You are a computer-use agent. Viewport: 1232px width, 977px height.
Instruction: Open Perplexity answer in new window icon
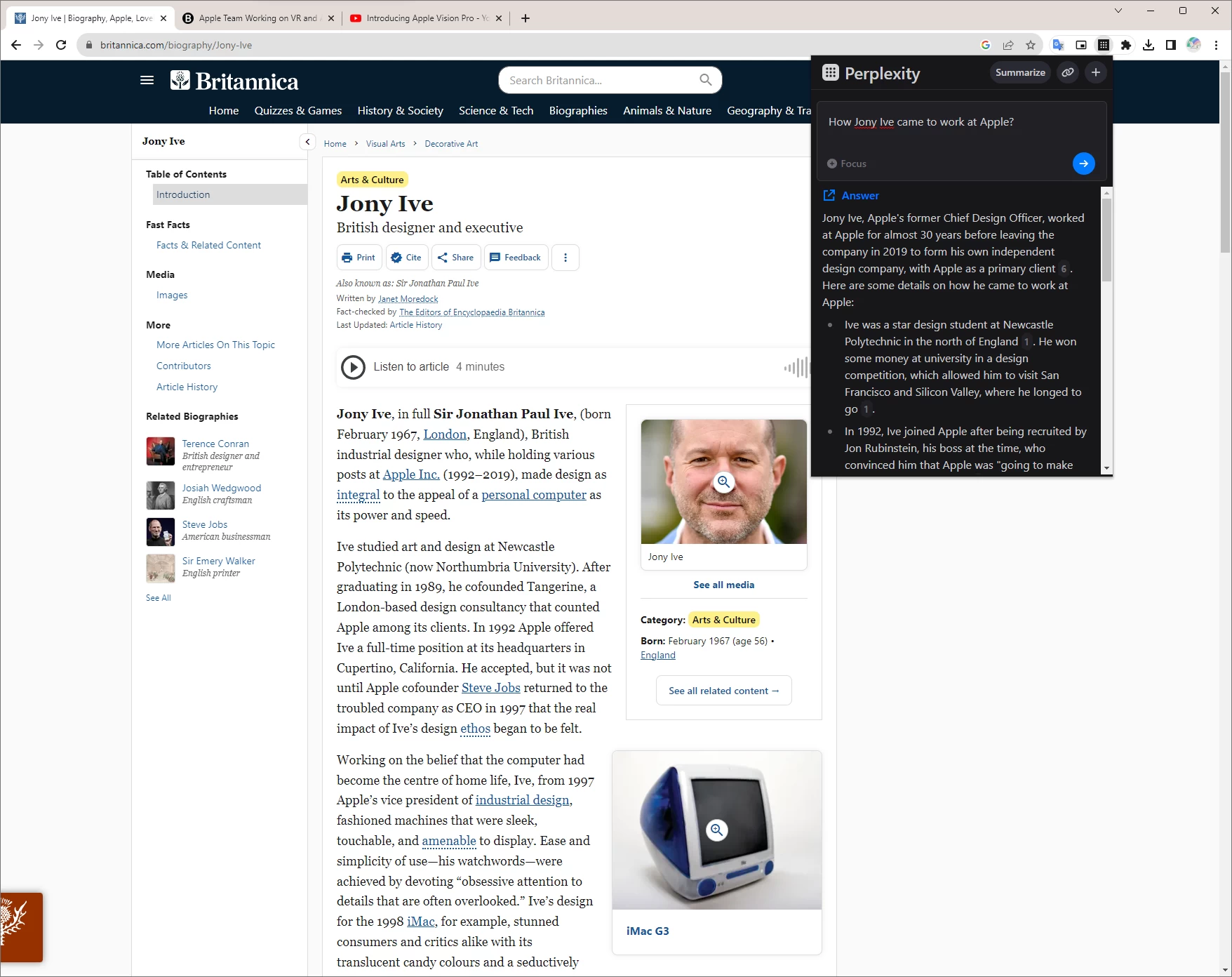(x=829, y=195)
